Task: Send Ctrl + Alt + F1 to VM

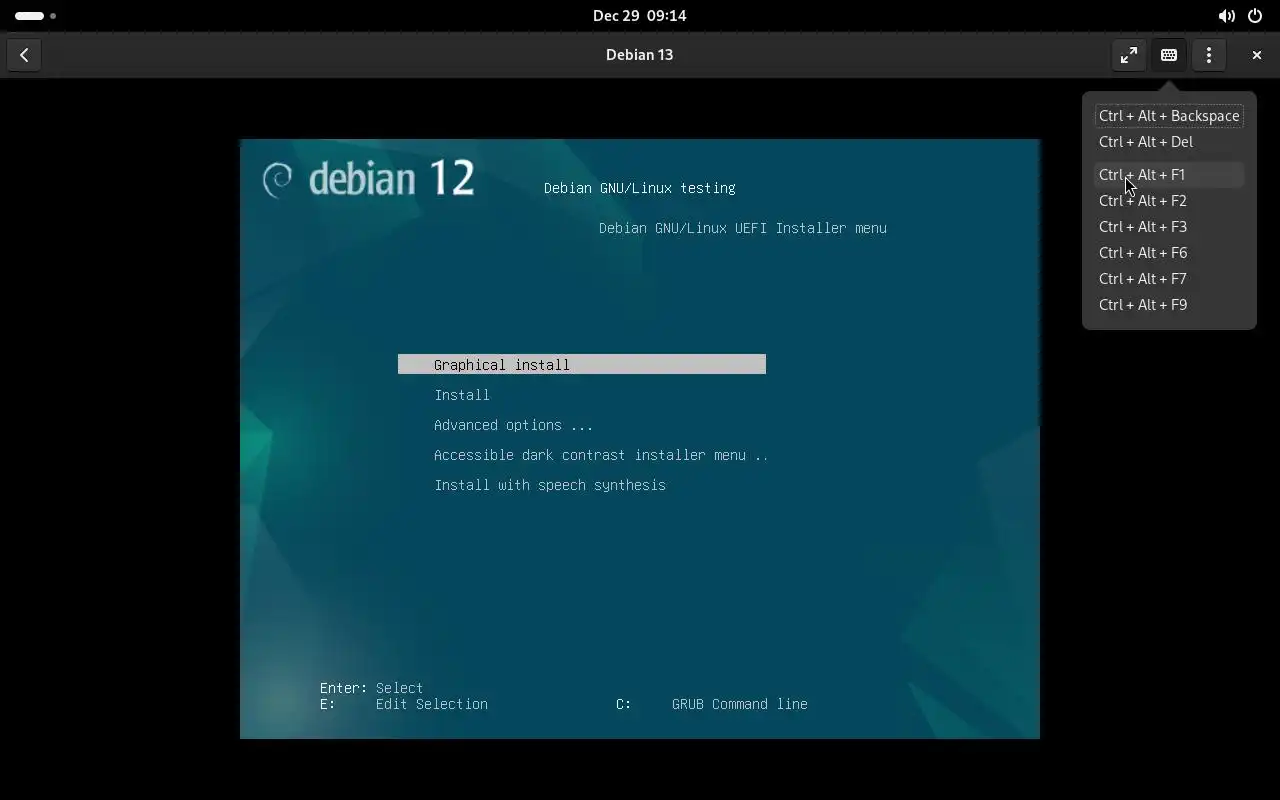Action: pyautogui.click(x=1169, y=175)
